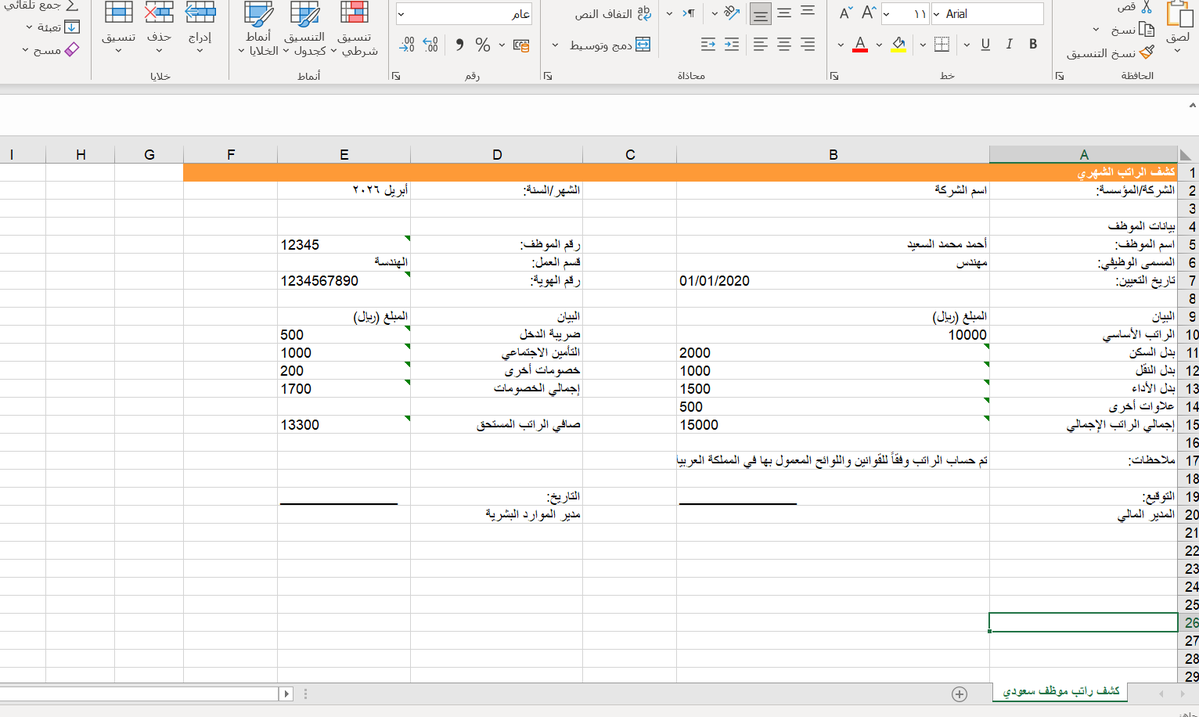Add a new sheet with the plus icon
Screen dimensions: 1199x717
pos(959,693)
